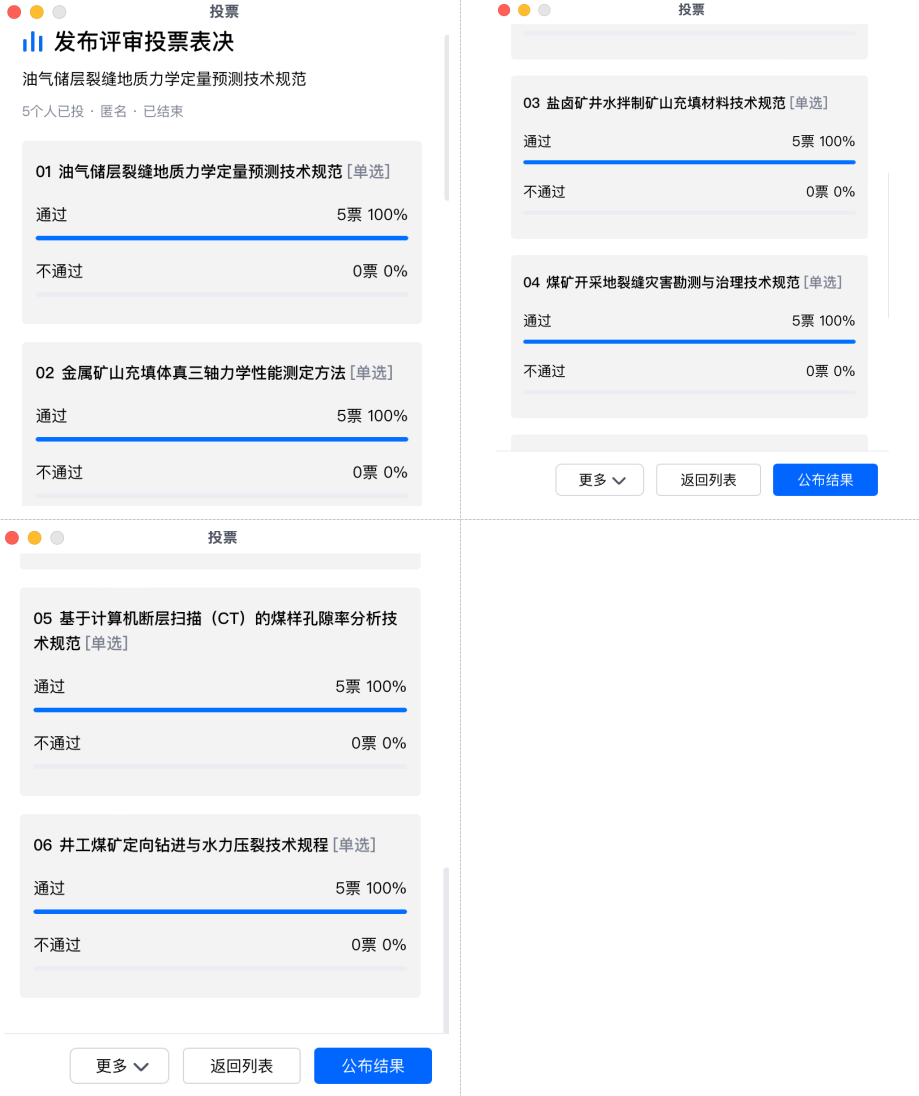Image resolution: width=919 pixels, height=1096 pixels.
Task: Click the yellow minimize button of the bottom-left window
Action: click(x=35, y=538)
